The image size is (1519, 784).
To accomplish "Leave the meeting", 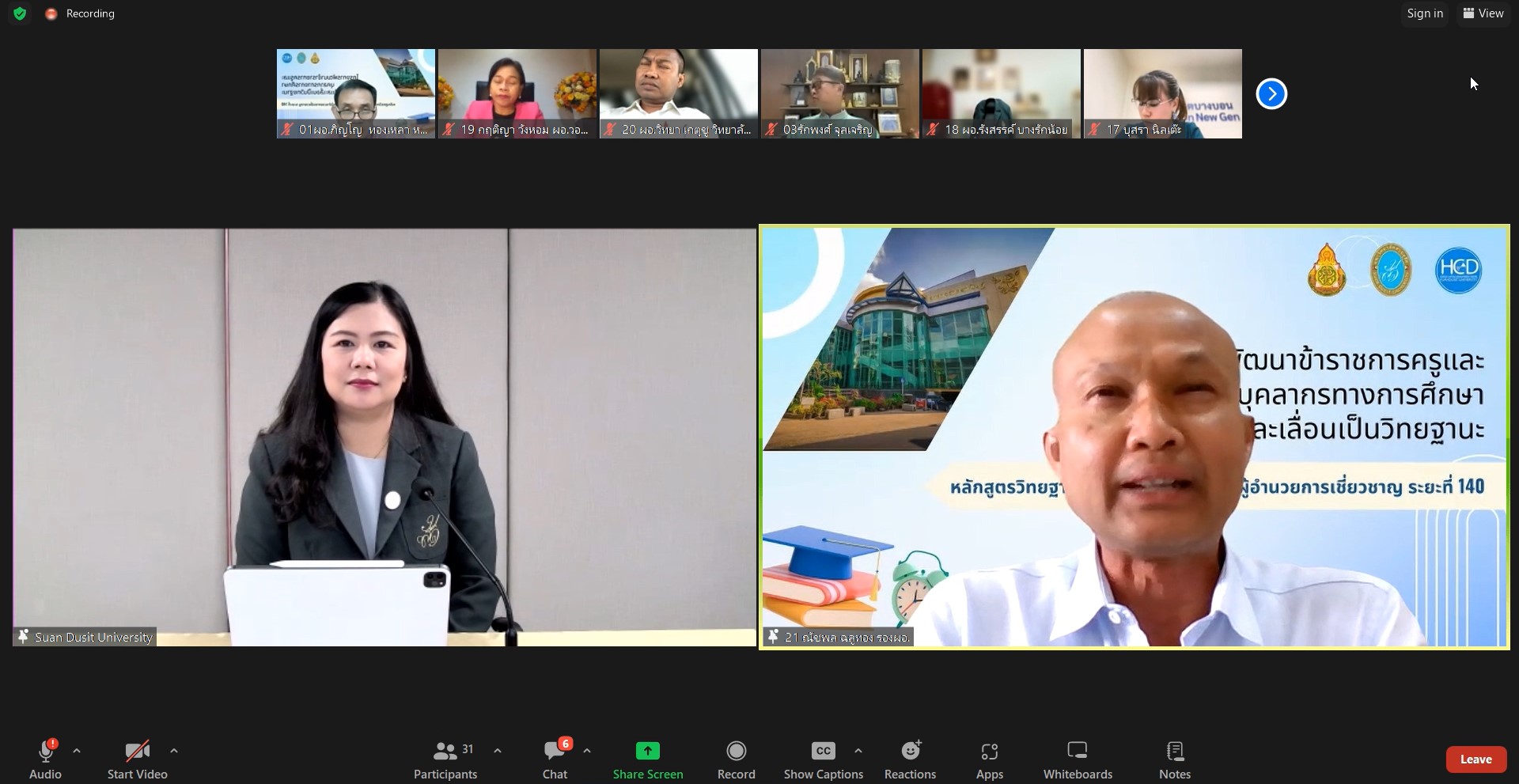I will 1475,759.
